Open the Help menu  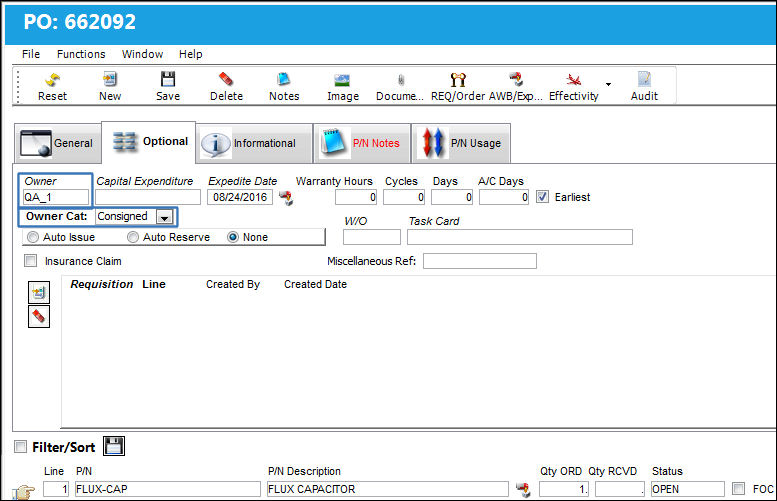point(190,54)
